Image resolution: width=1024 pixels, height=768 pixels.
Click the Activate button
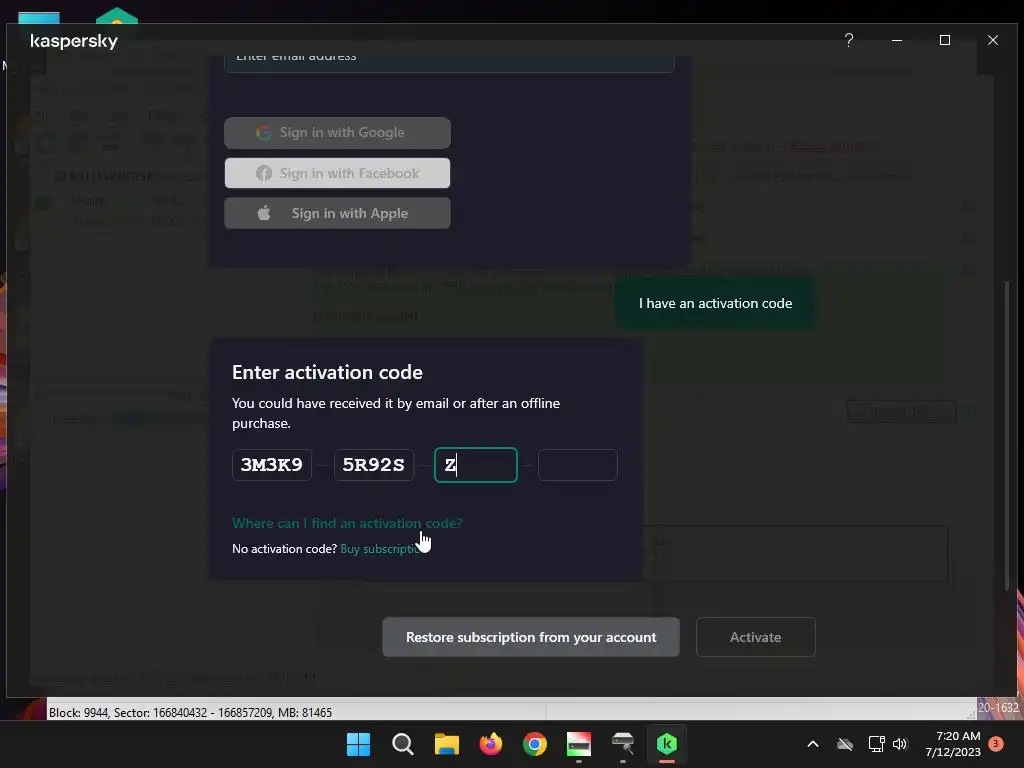point(756,637)
